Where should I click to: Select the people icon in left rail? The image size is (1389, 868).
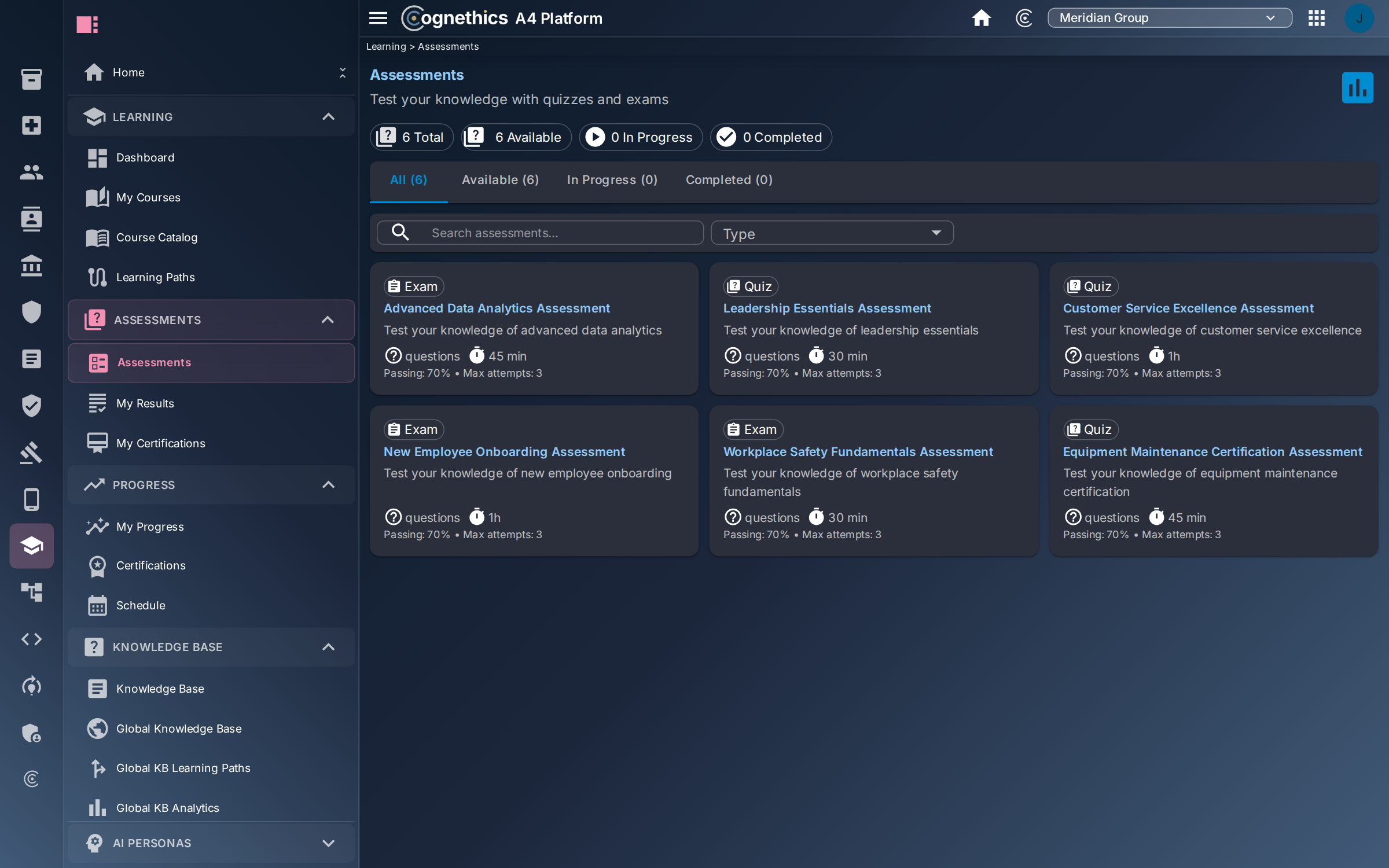pos(31,172)
